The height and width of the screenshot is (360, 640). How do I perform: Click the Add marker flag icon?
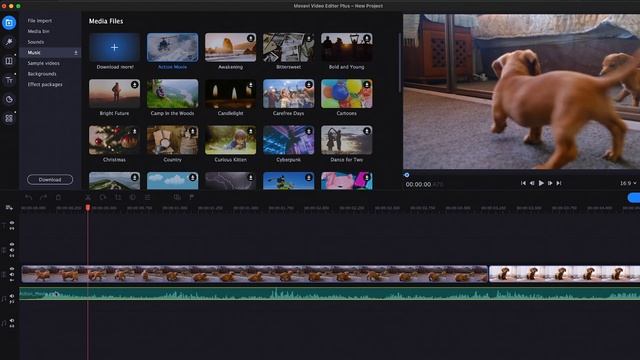(192, 198)
